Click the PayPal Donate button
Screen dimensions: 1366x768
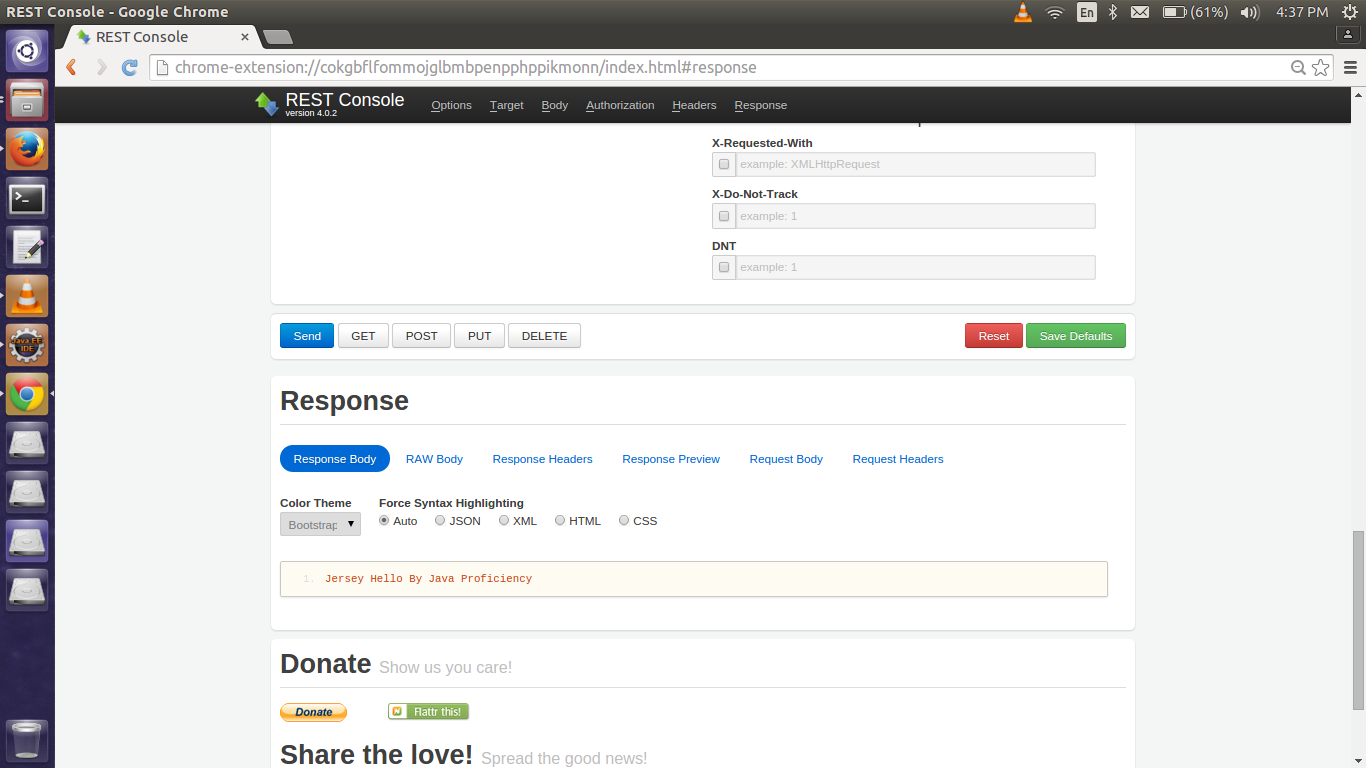313,711
